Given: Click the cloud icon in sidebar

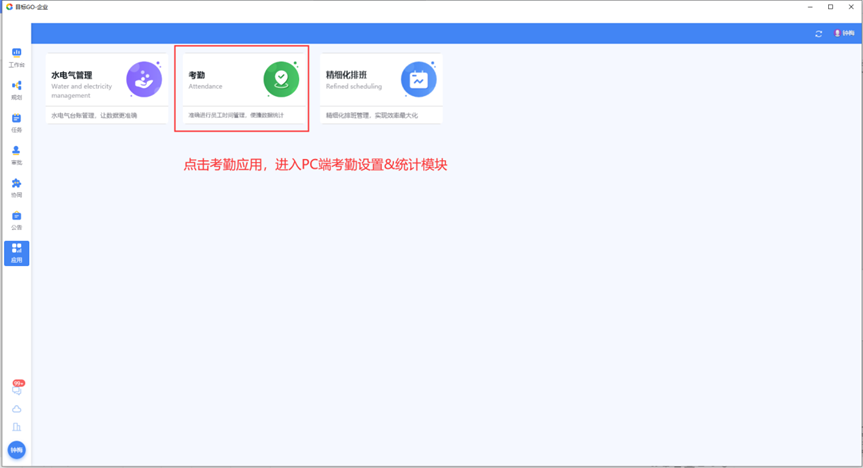Looking at the screenshot, I should 16,409.
